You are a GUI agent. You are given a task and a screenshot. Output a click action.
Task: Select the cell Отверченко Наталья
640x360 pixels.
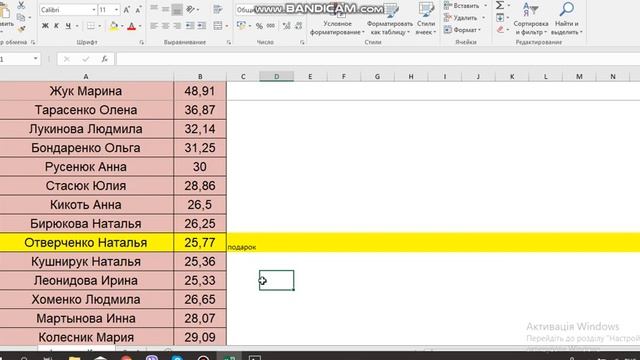86,242
